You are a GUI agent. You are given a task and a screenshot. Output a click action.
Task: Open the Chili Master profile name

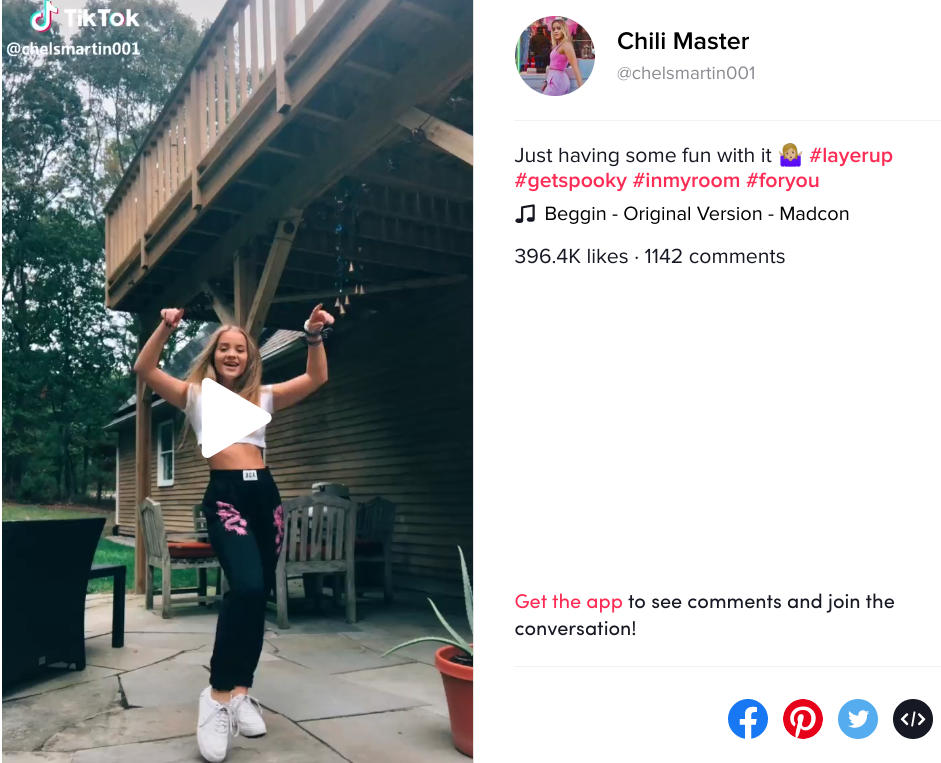[683, 41]
